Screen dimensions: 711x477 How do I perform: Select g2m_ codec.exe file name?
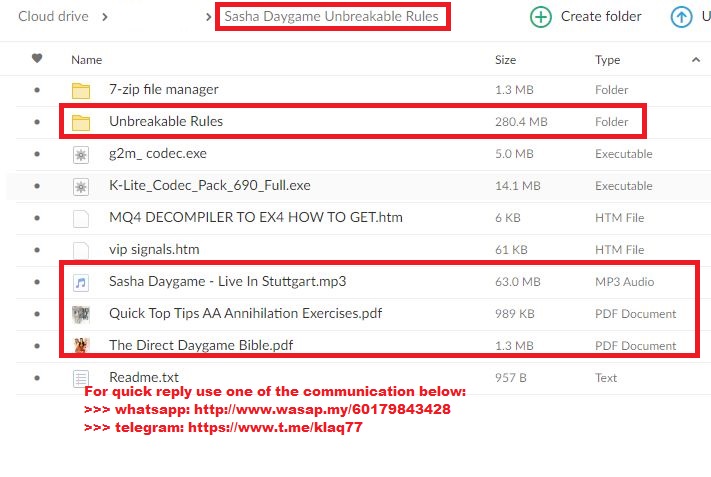[x=158, y=154]
